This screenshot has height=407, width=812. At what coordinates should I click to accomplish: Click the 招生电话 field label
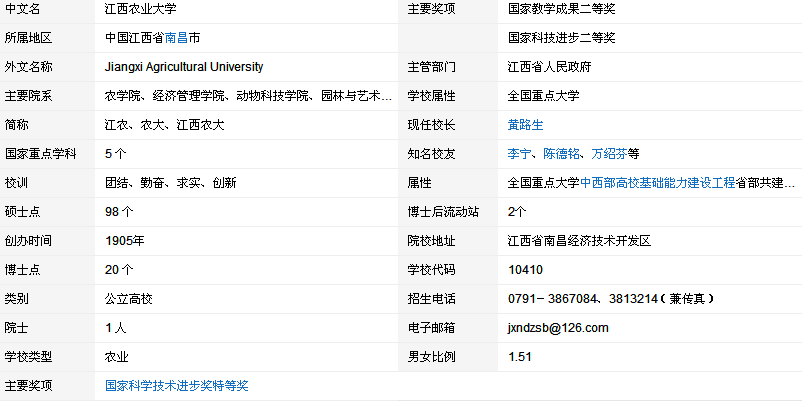pos(431,299)
